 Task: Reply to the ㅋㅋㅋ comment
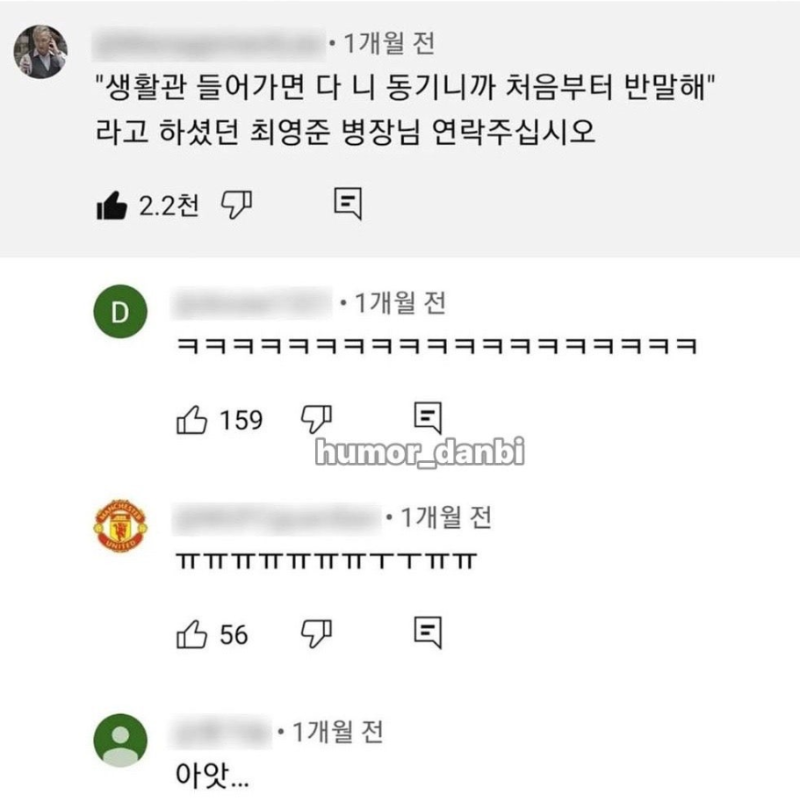(427, 419)
